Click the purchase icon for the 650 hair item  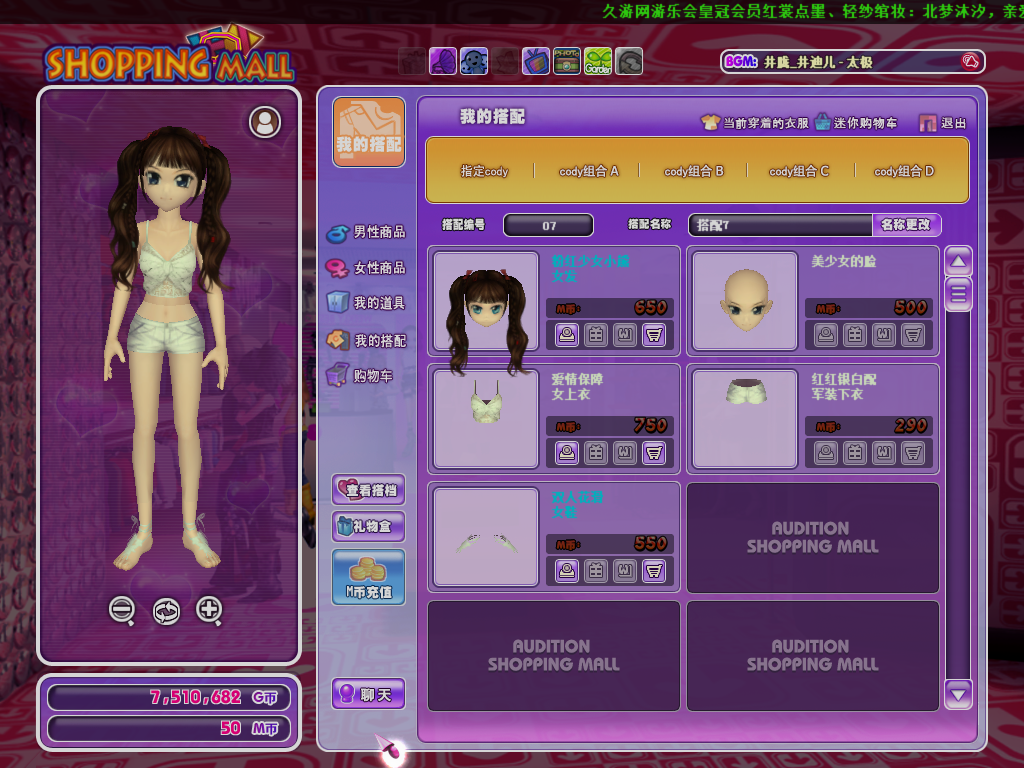coord(567,335)
